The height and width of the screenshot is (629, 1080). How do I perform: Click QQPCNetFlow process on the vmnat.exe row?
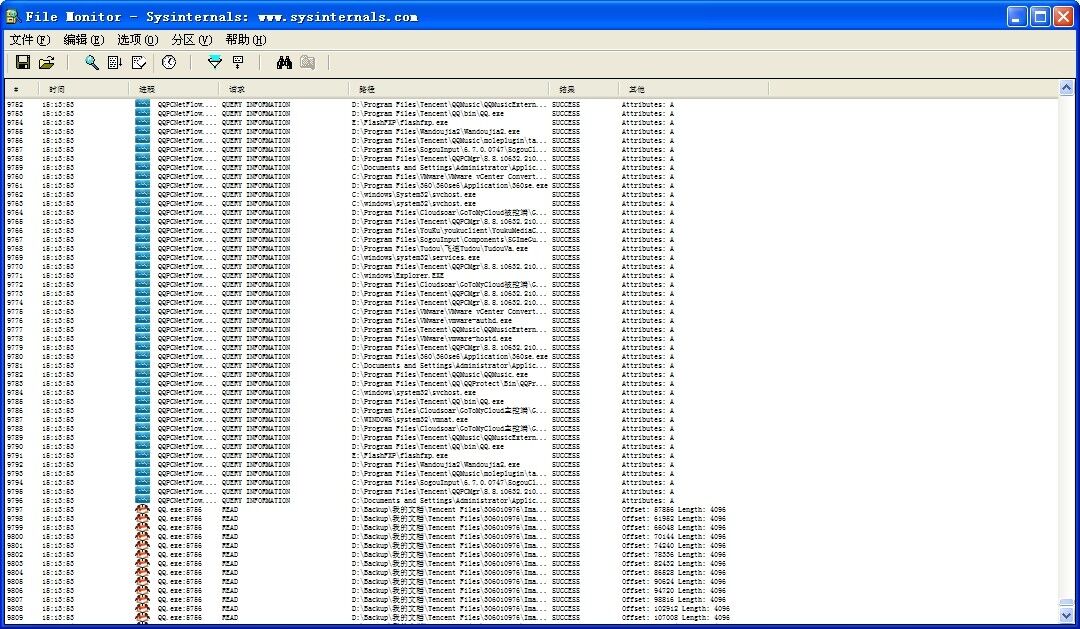[187, 420]
